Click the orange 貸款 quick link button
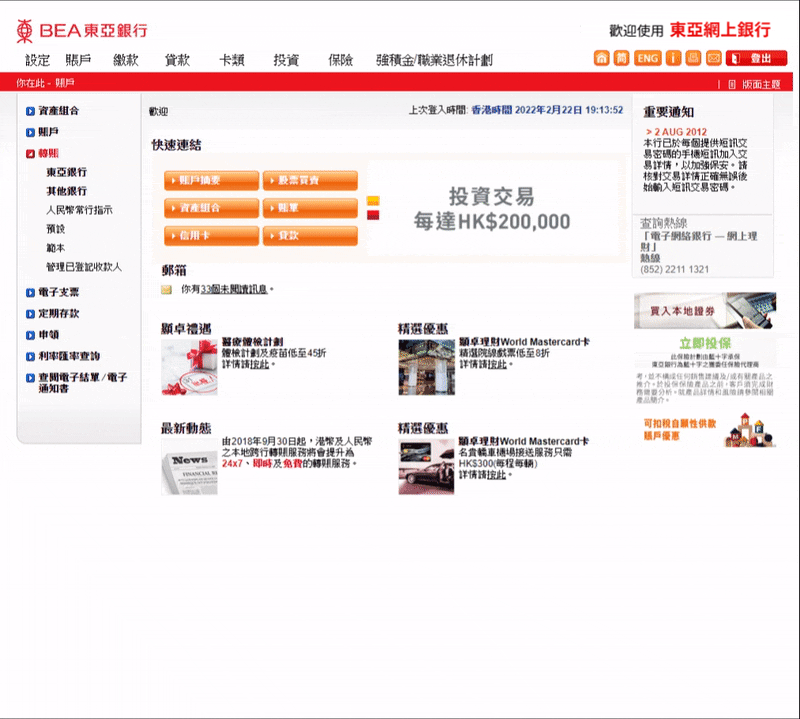800x719 pixels. tap(310, 236)
